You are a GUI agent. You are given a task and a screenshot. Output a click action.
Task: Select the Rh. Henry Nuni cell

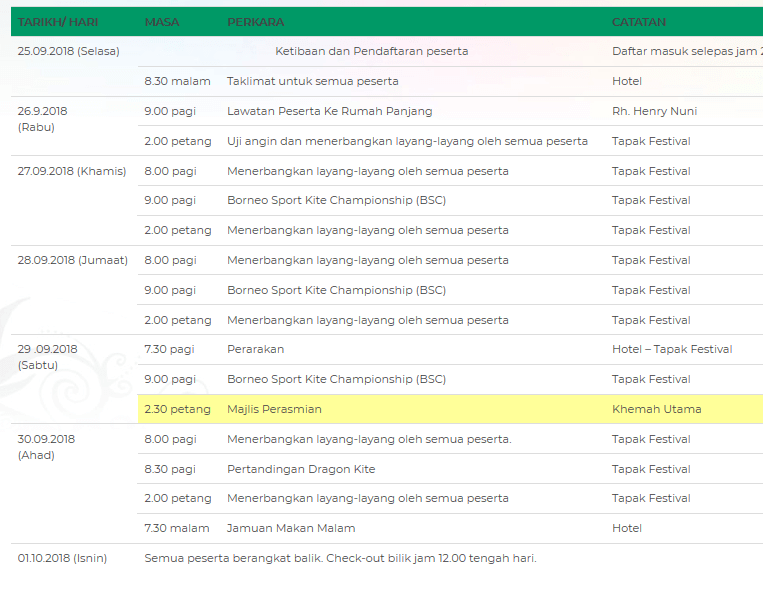(x=654, y=111)
